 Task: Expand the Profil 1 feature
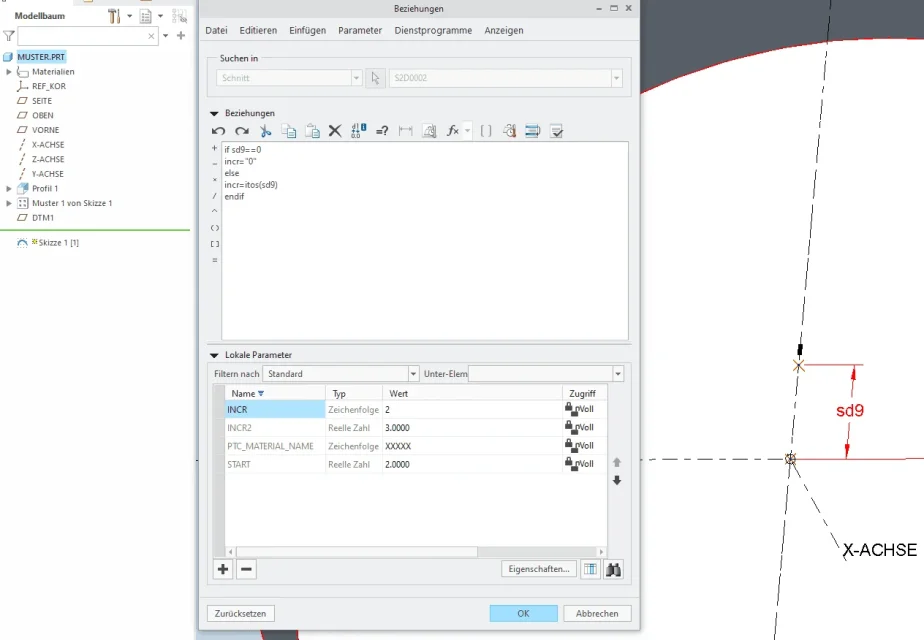[9, 189]
